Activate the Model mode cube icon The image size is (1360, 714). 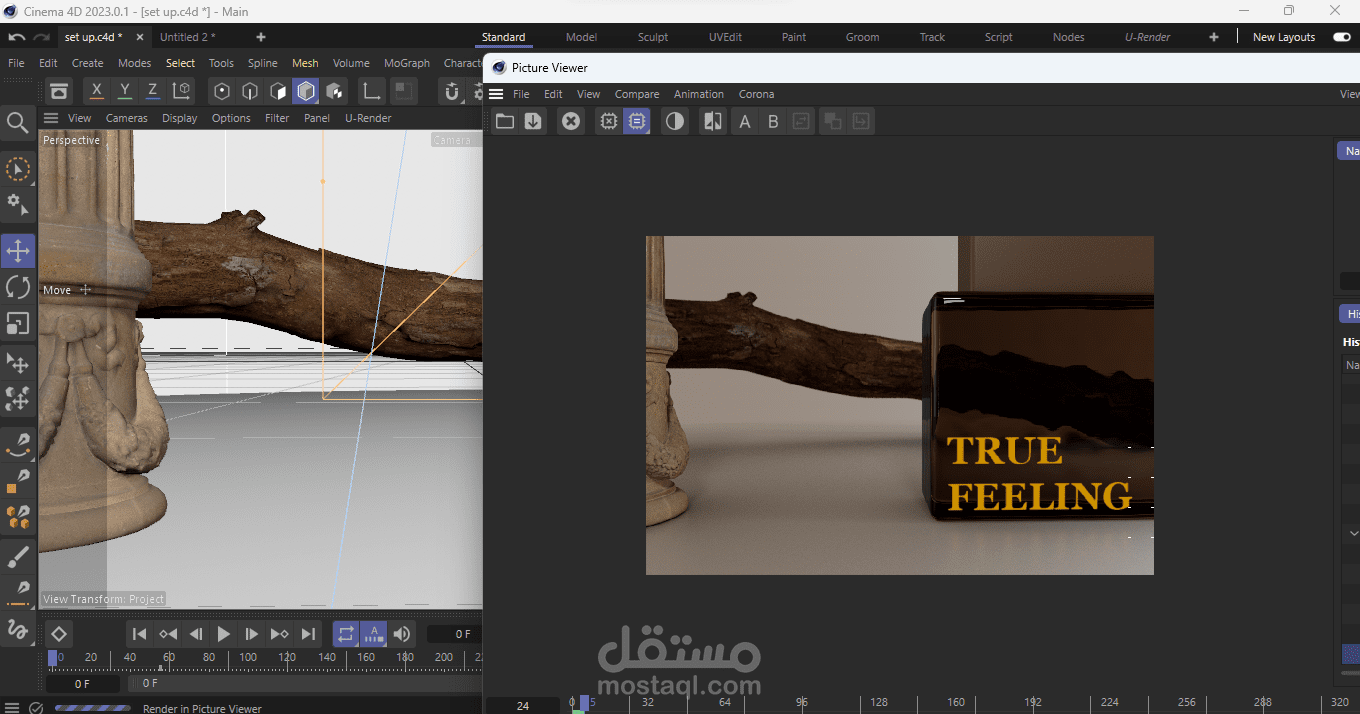pyautogui.click(x=306, y=91)
